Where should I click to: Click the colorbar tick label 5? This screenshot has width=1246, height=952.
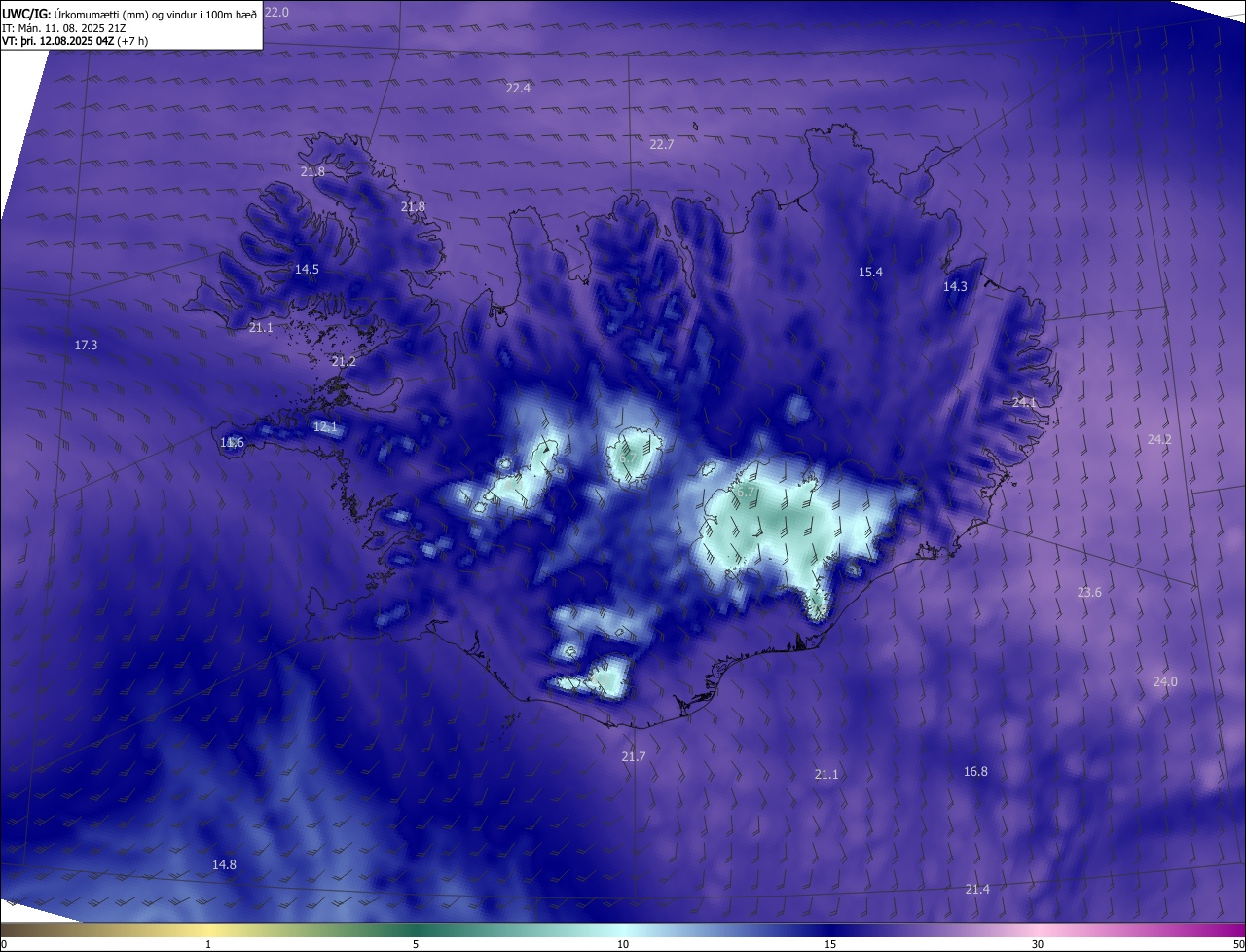coord(416,944)
